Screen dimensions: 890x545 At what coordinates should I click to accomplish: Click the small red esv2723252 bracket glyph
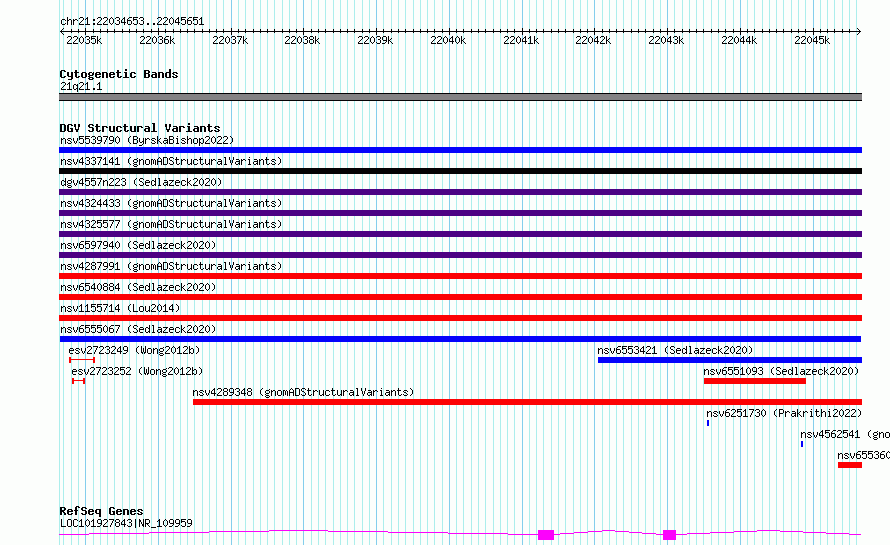click(x=78, y=381)
